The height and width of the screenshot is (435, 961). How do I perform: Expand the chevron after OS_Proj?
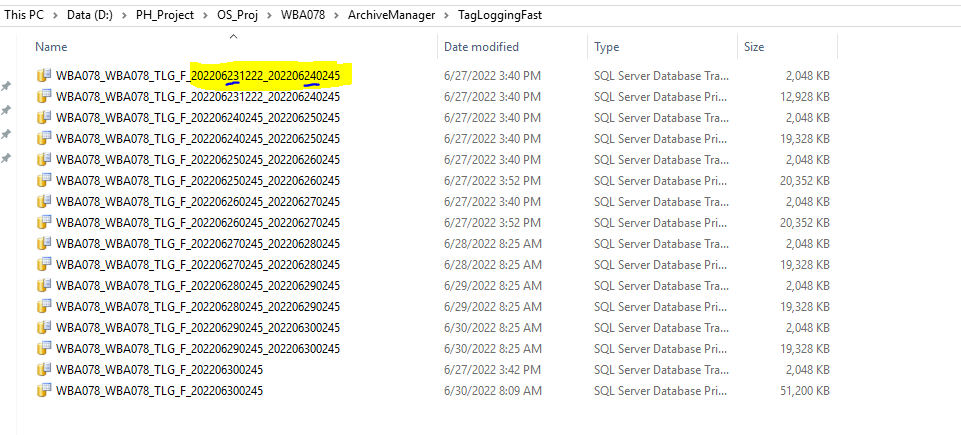pyautogui.click(x=270, y=15)
